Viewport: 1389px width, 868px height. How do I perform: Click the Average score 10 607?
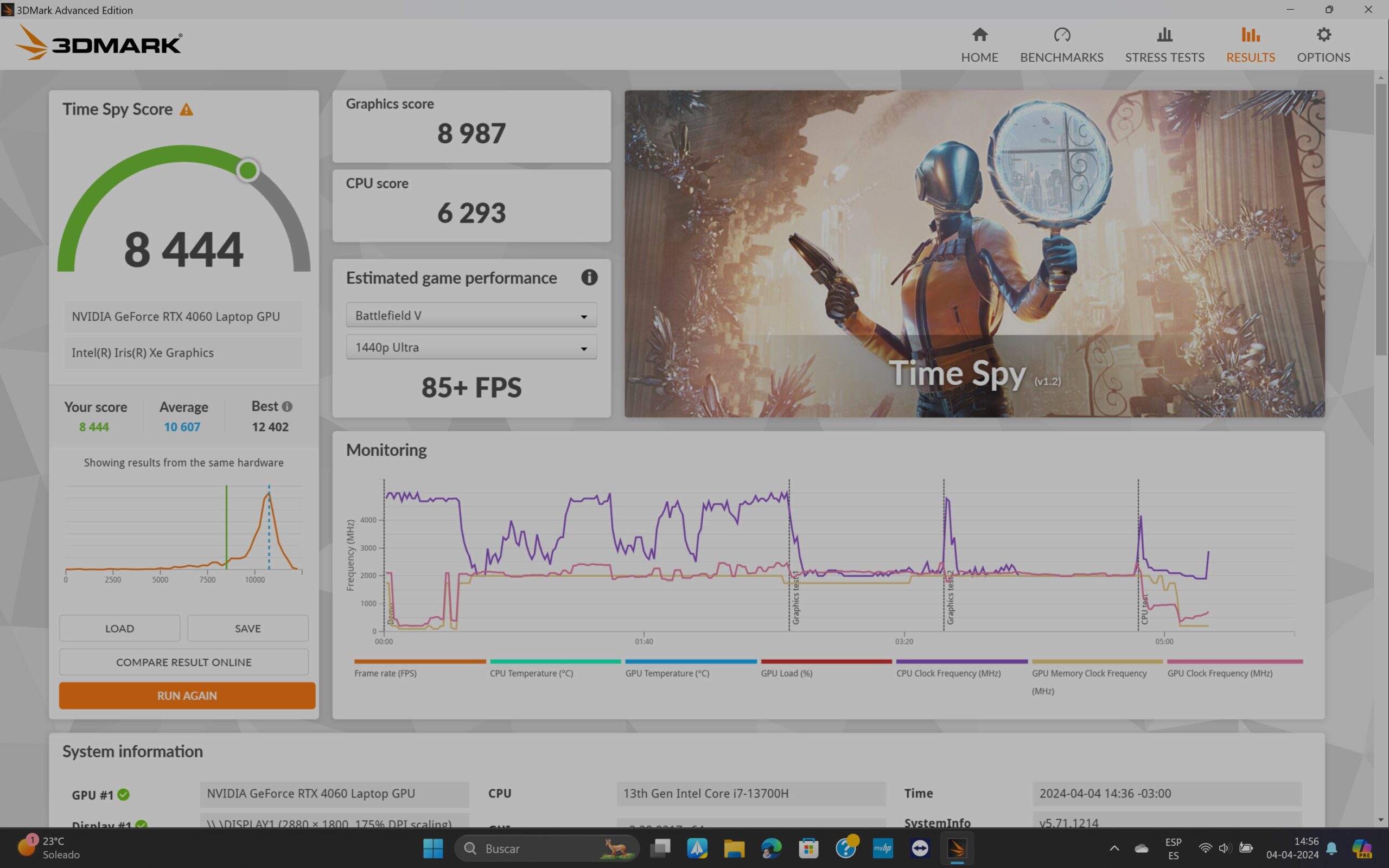click(182, 426)
